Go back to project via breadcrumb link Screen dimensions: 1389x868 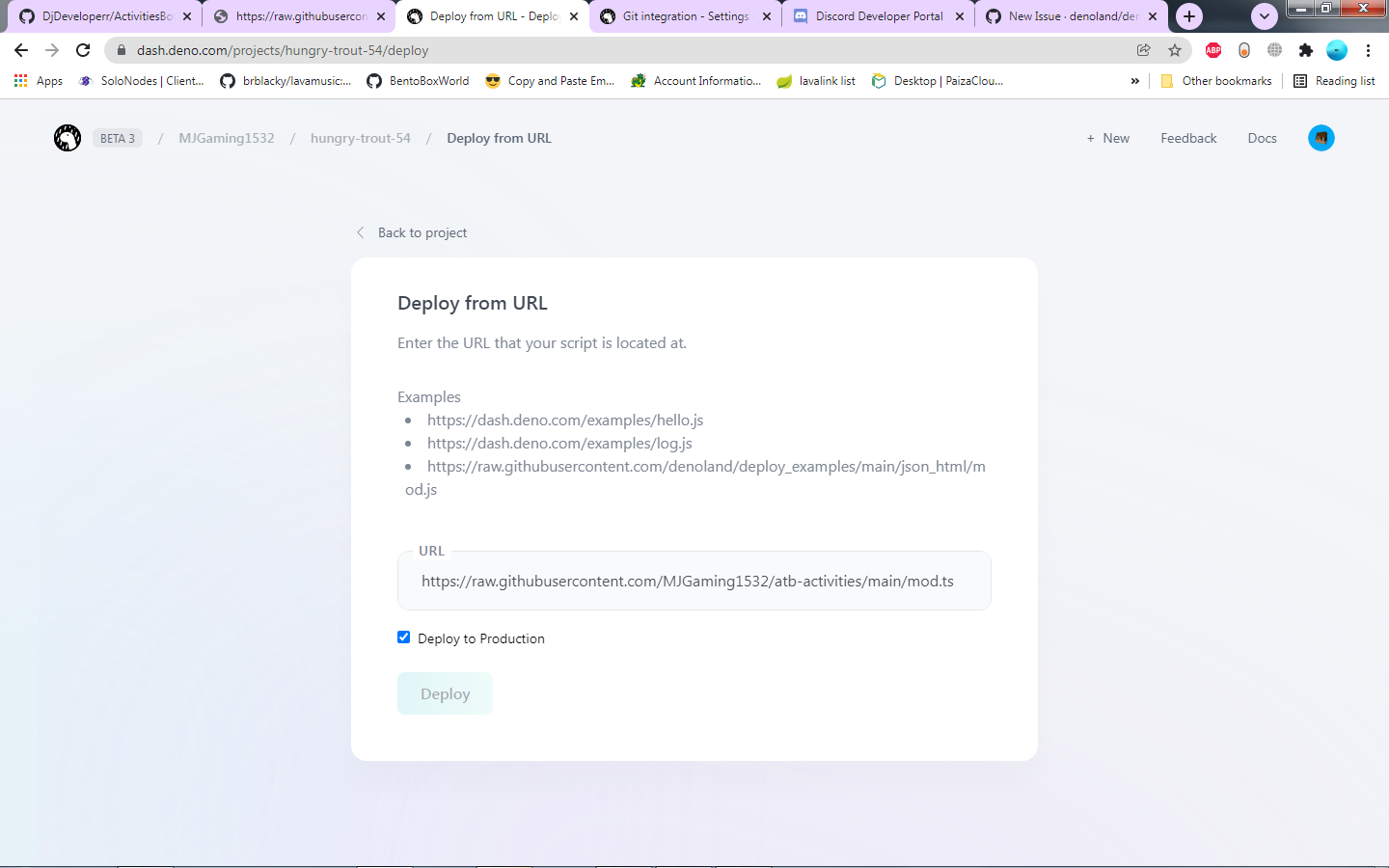(x=422, y=232)
